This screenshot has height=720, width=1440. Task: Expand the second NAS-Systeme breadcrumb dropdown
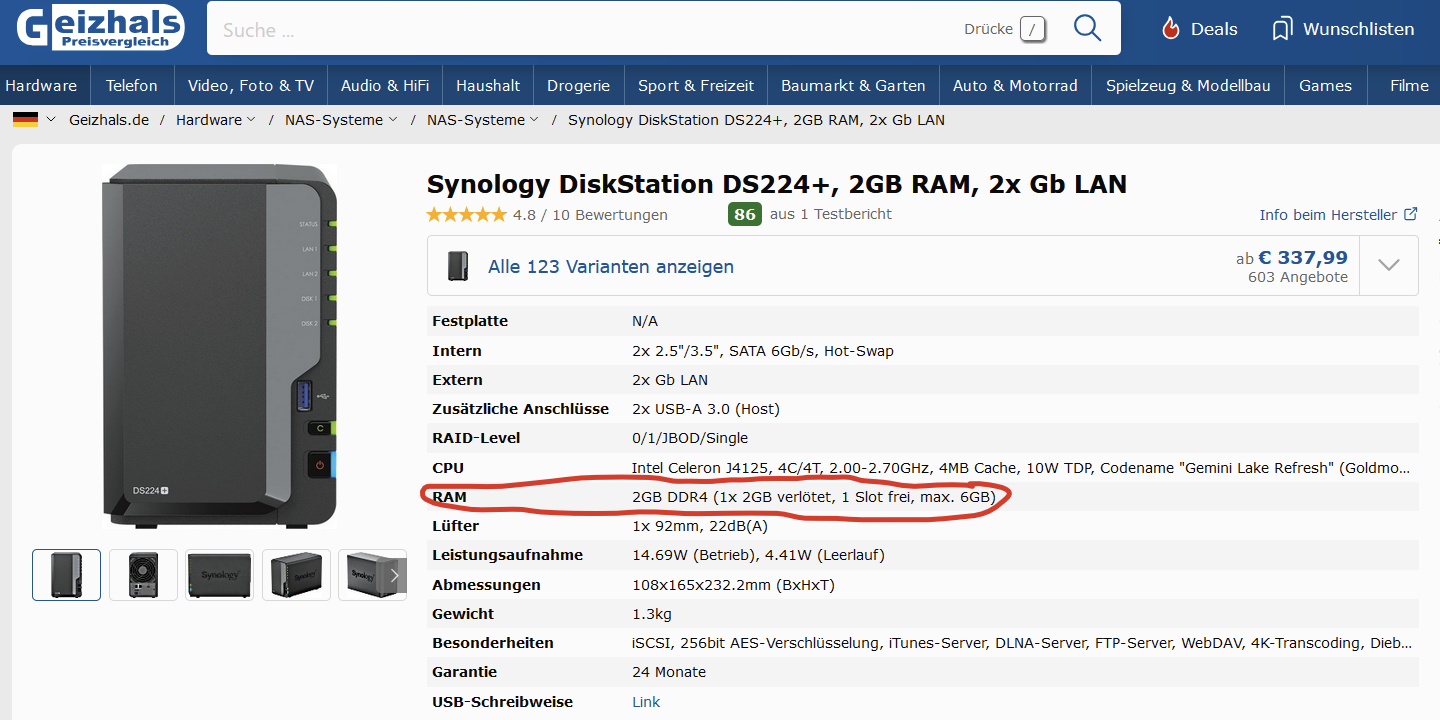click(x=534, y=120)
